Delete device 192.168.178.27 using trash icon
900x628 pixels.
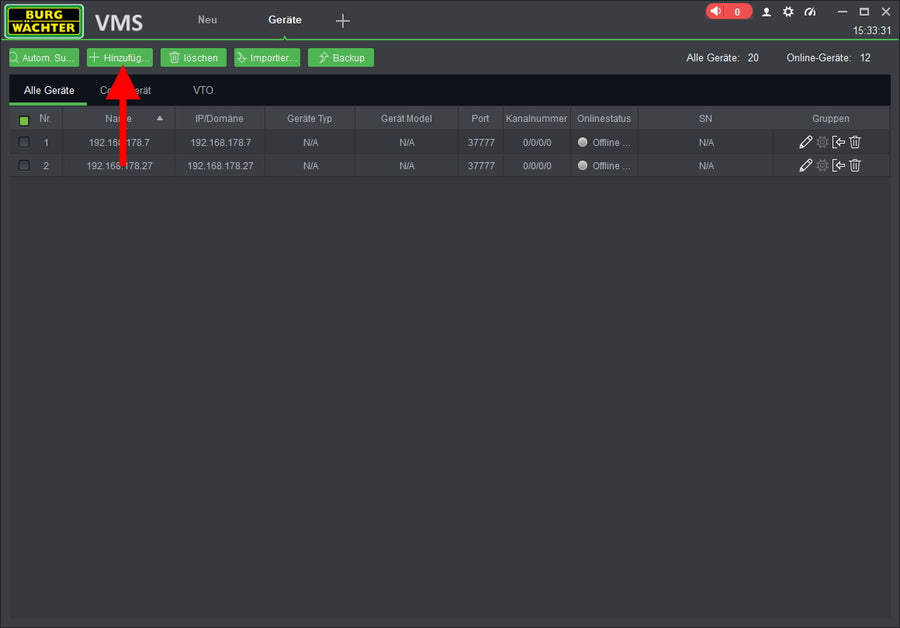[855, 166]
